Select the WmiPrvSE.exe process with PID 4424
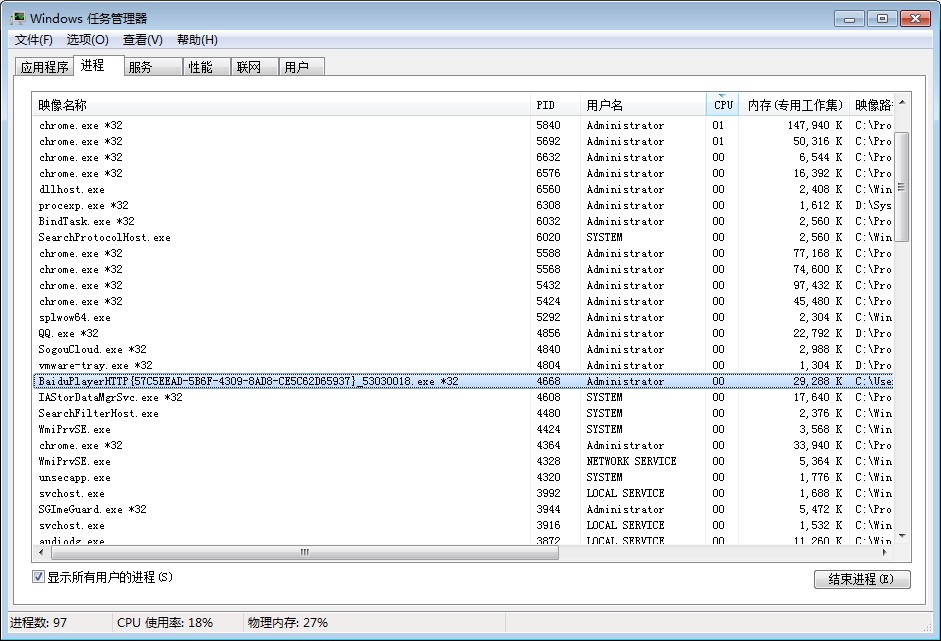Viewport: 941px width, 641px height. coord(463,429)
